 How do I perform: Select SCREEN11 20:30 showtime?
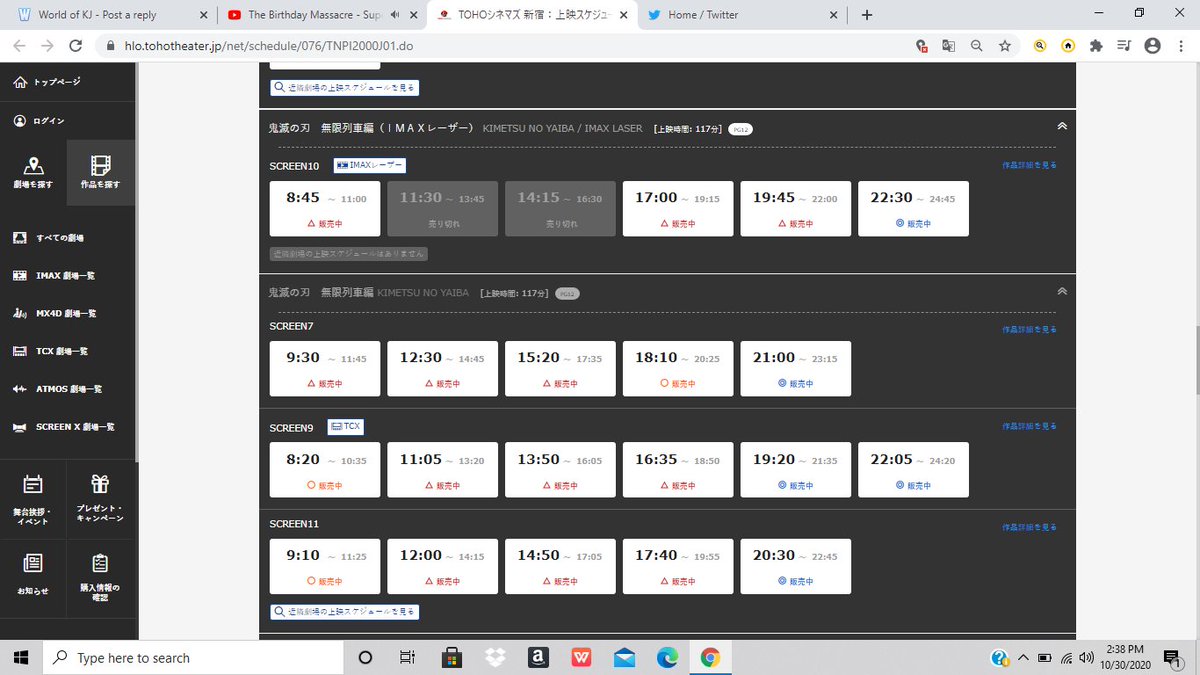796,567
